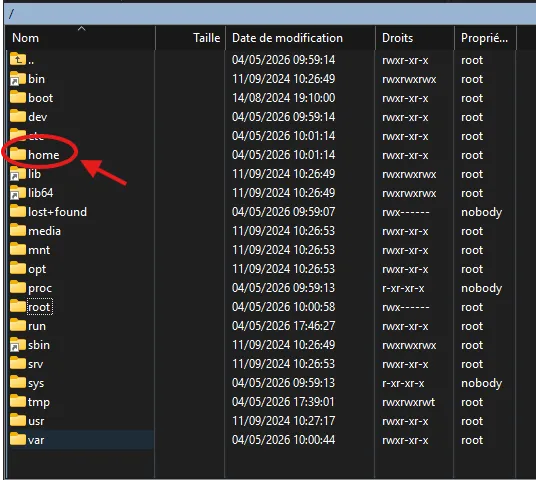The height and width of the screenshot is (480, 536).
Task: Select the tmp folder icon
Action: [18, 401]
